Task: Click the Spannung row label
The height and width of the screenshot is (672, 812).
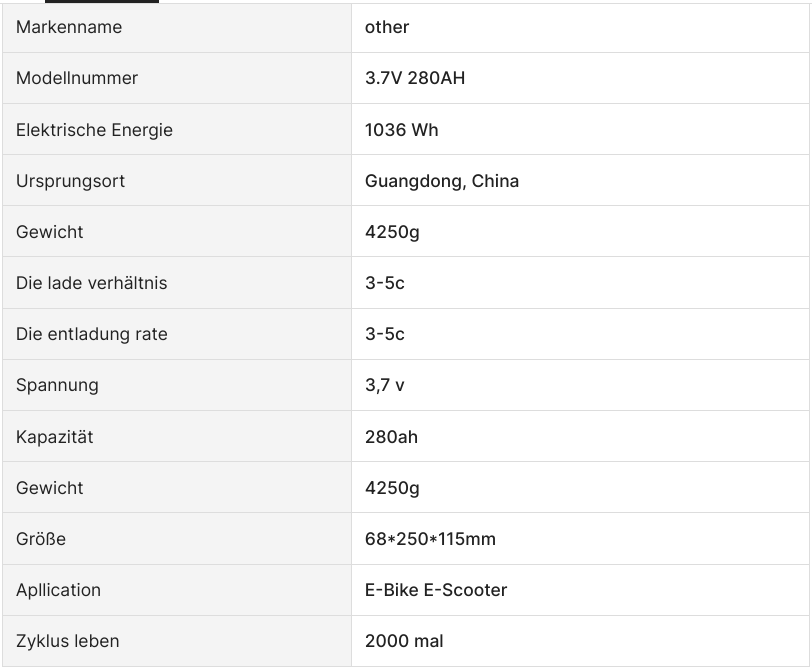Action: point(57,385)
